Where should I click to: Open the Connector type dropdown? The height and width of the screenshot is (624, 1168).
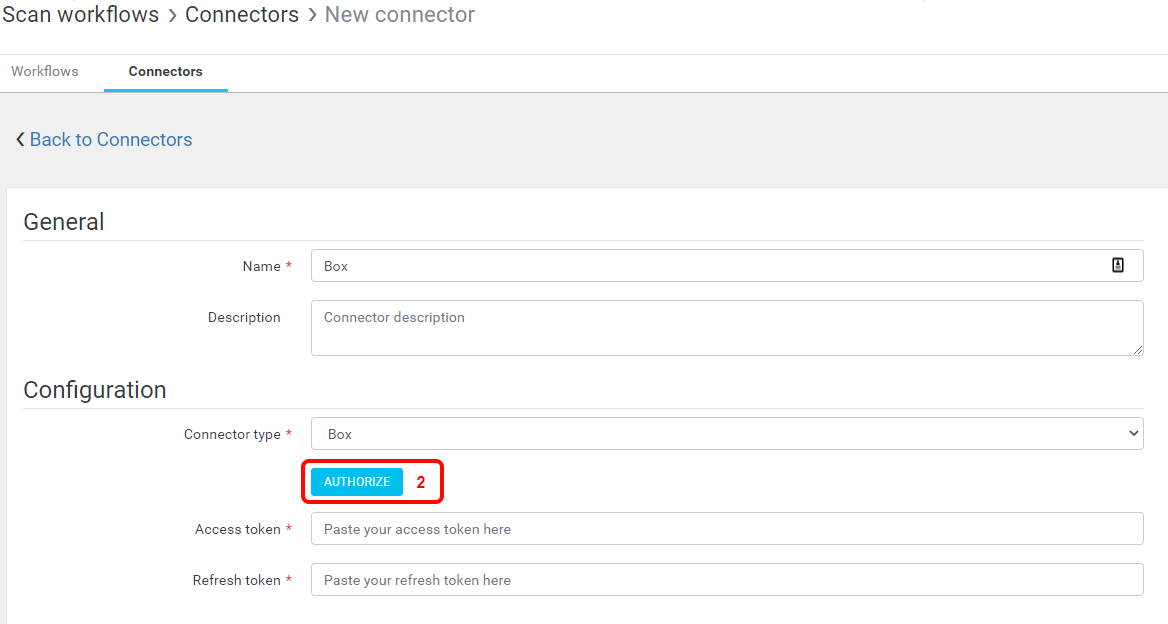(x=727, y=434)
